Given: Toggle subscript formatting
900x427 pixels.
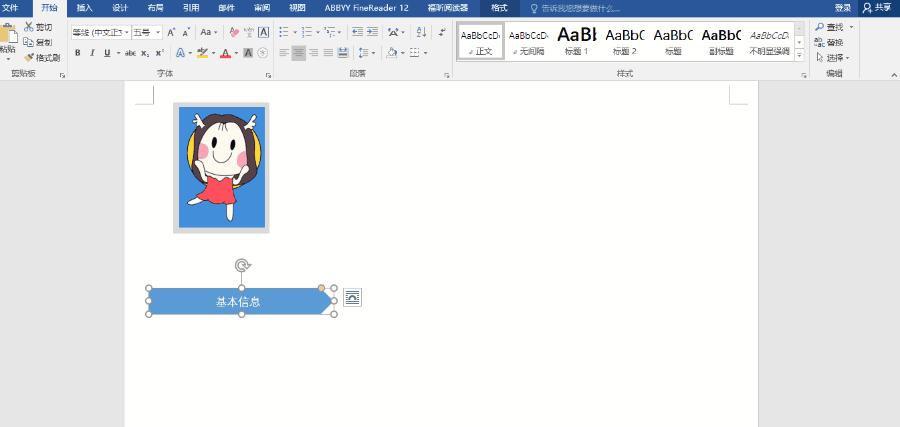Looking at the screenshot, I should (145, 53).
